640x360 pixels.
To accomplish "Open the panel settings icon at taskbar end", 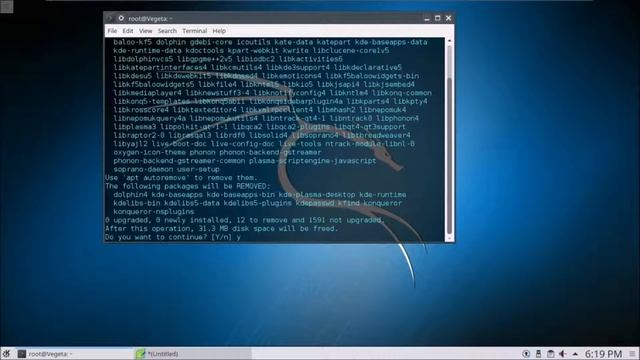I will click(632, 354).
